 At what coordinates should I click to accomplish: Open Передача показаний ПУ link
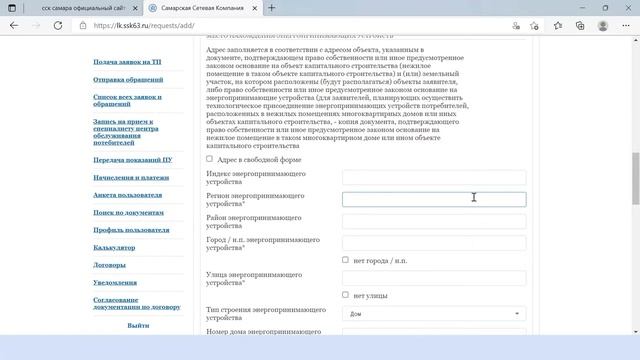(x=133, y=160)
